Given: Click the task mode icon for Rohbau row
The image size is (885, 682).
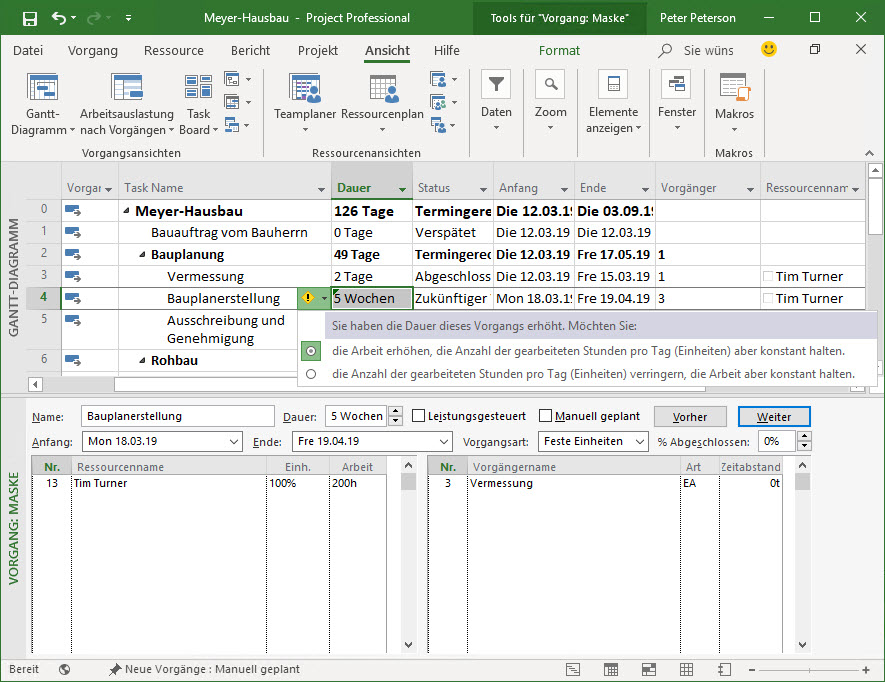Looking at the screenshot, I should [x=73, y=360].
